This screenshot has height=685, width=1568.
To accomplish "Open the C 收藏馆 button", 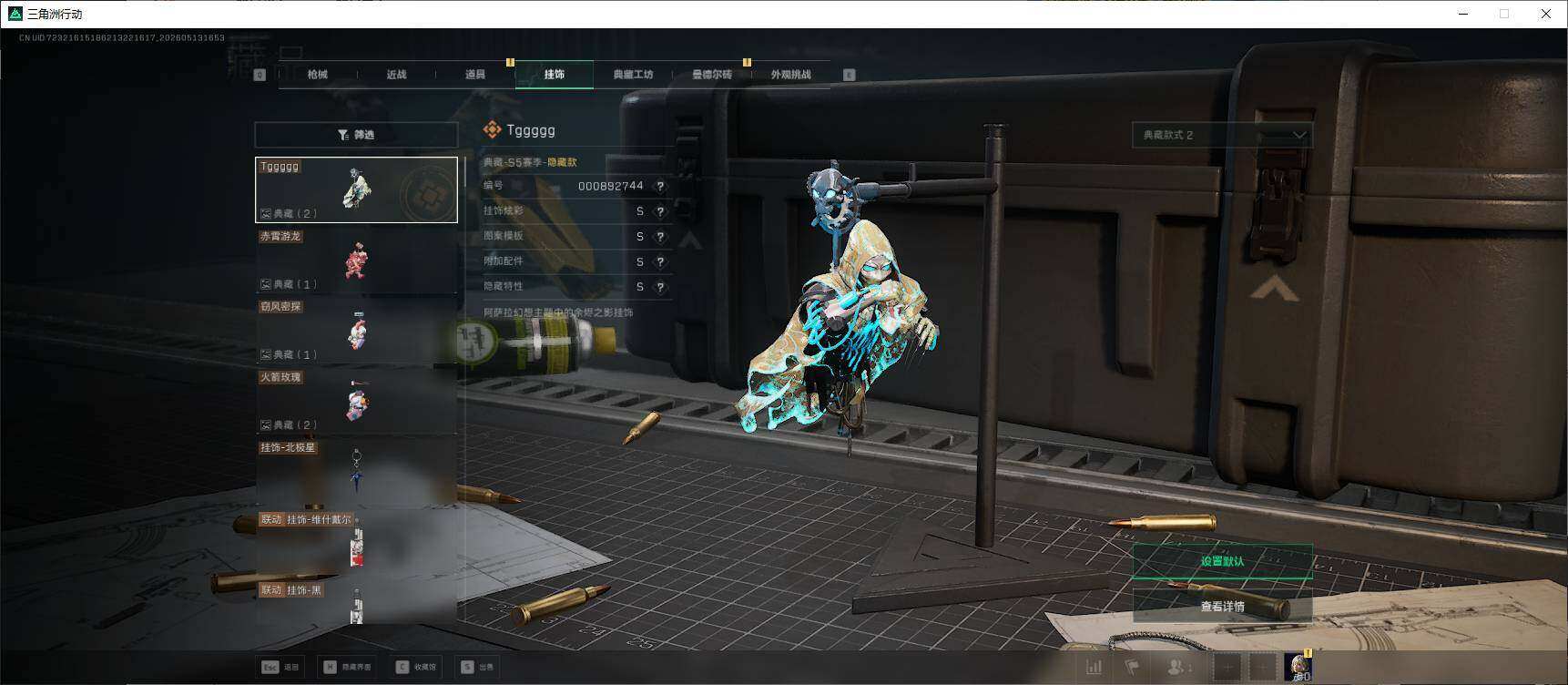I will pos(416,667).
